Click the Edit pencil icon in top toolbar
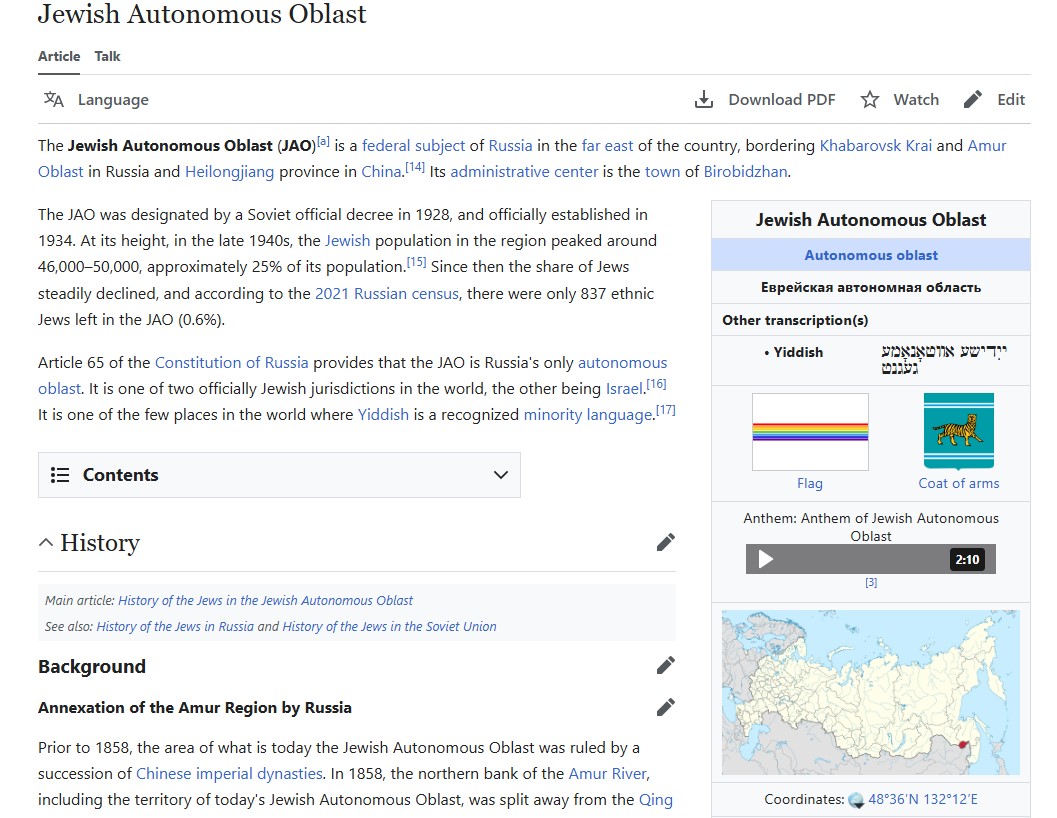 tap(973, 100)
